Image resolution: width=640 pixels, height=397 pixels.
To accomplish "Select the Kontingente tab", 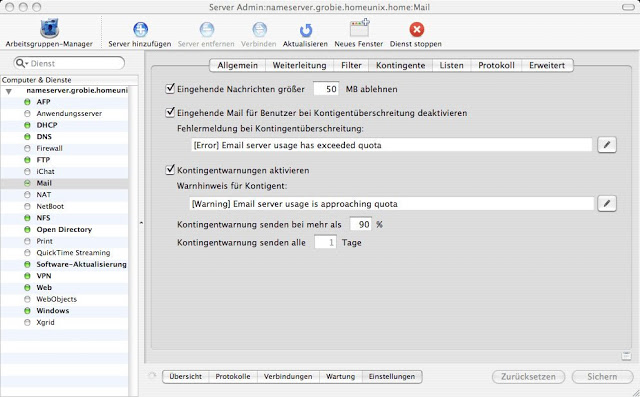I will click(400, 65).
